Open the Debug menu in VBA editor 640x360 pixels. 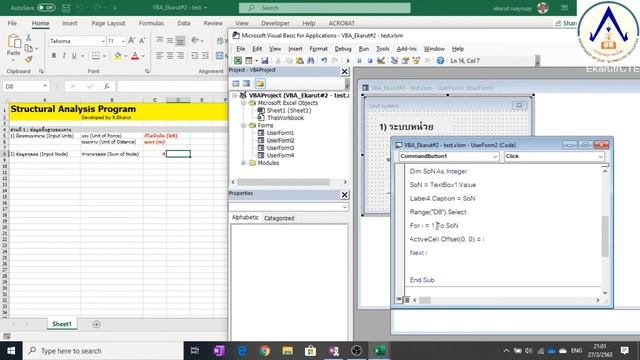click(x=343, y=49)
